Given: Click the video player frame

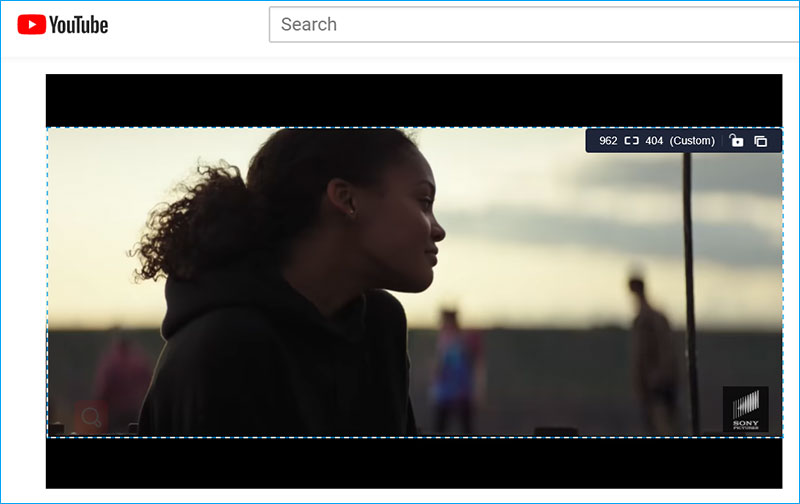Looking at the screenshot, I should pyautogui.click(x=414, y=281).
